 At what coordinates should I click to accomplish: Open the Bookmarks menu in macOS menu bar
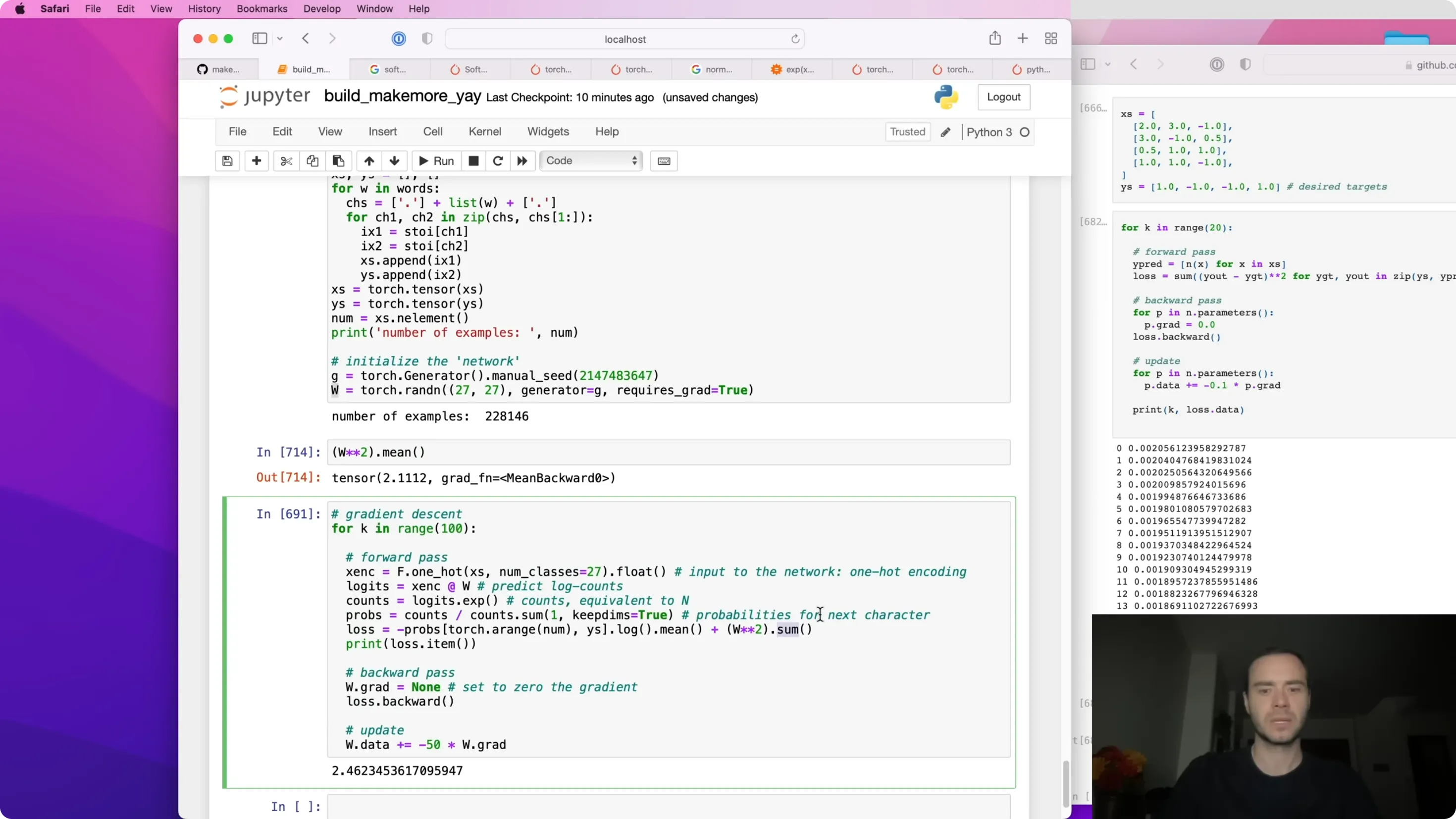click(262, 8)
